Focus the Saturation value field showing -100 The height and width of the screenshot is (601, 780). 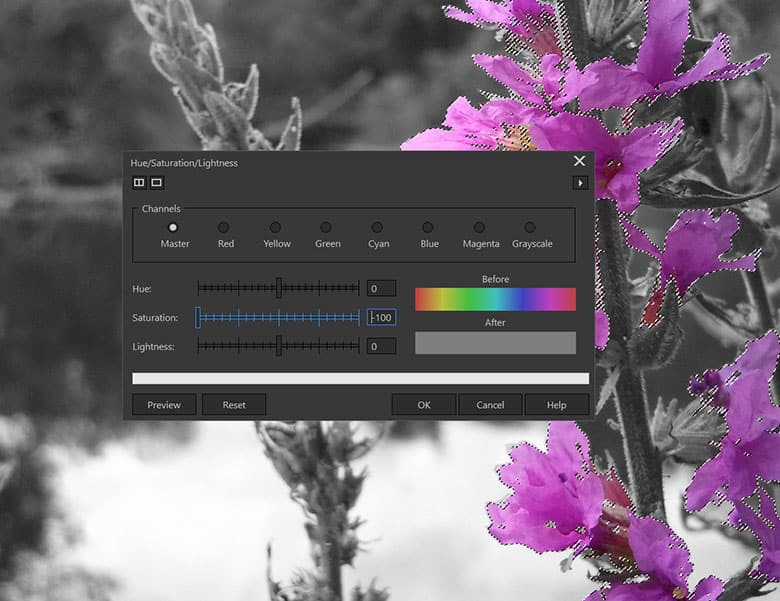pyautogui.click(x=381, y=318)
